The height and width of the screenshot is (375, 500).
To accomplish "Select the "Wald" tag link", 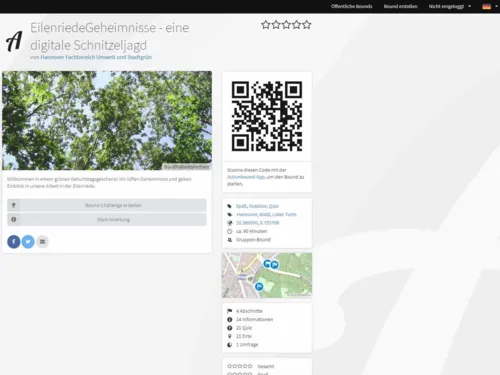I will click(x=265, y=214).
